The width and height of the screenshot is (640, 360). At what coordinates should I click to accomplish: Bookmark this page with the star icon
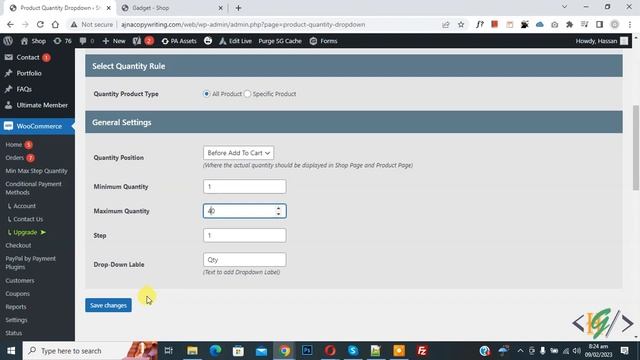pos(461,24)
